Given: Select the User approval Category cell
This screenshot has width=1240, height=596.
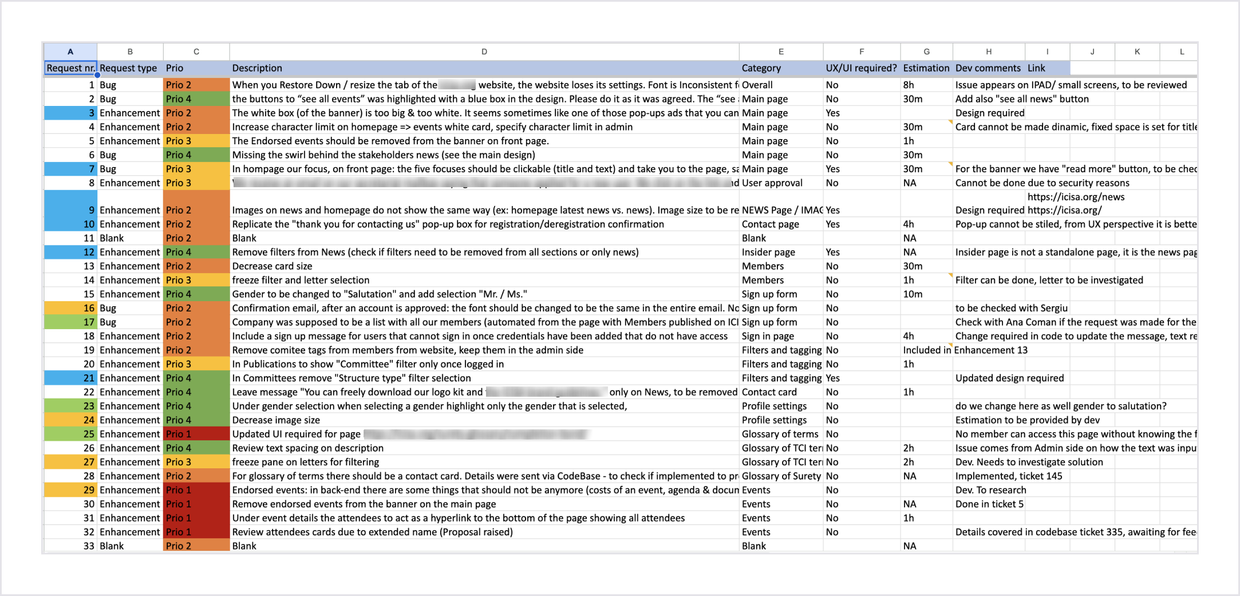Looking at the screenshot, I should (781, 183).
